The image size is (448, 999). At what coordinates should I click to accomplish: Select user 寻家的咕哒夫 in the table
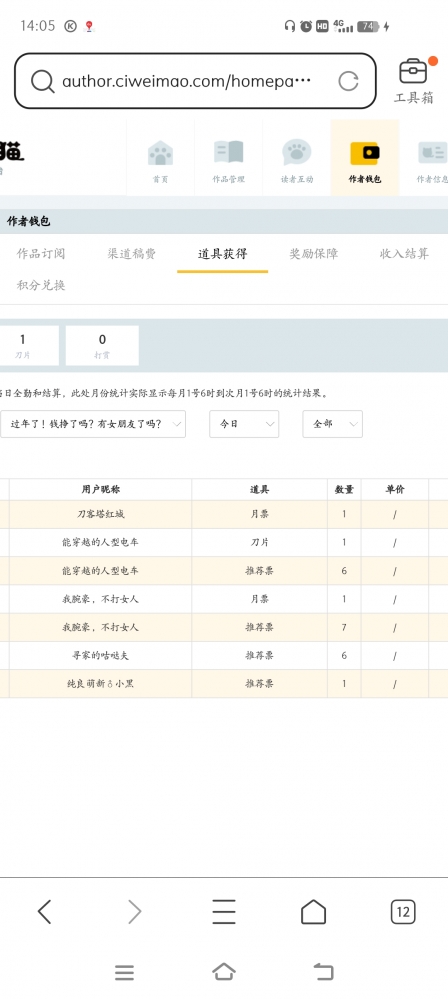[101, 656]
